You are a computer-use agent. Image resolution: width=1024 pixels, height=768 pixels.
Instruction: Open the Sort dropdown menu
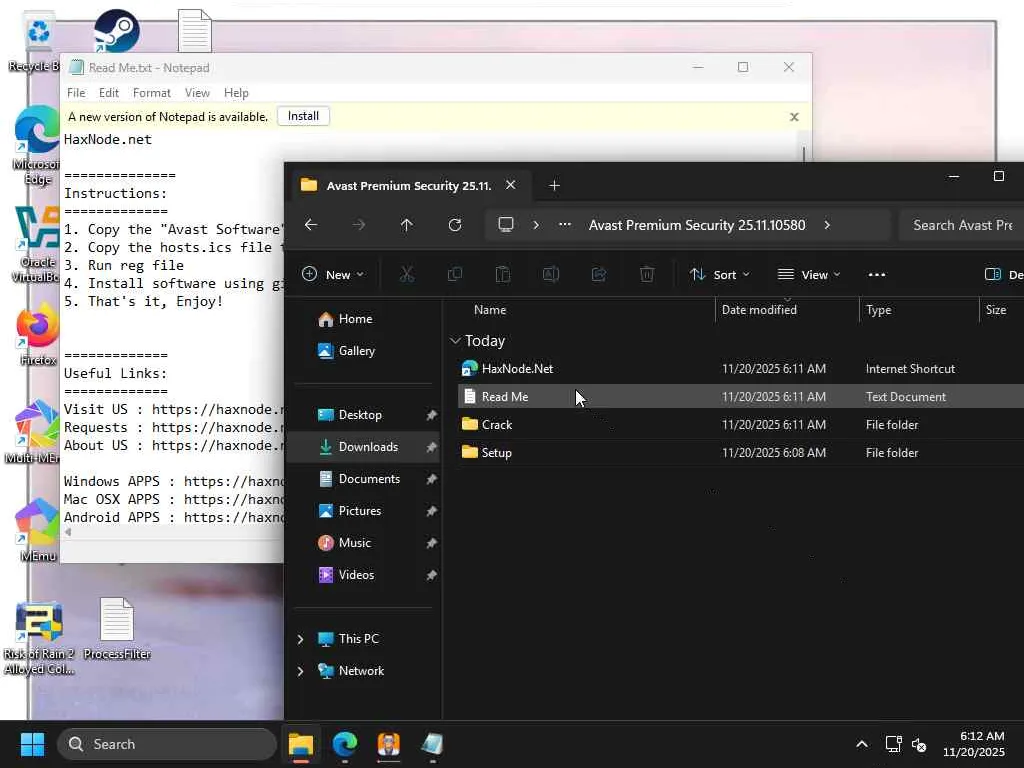tap(720, 274)
